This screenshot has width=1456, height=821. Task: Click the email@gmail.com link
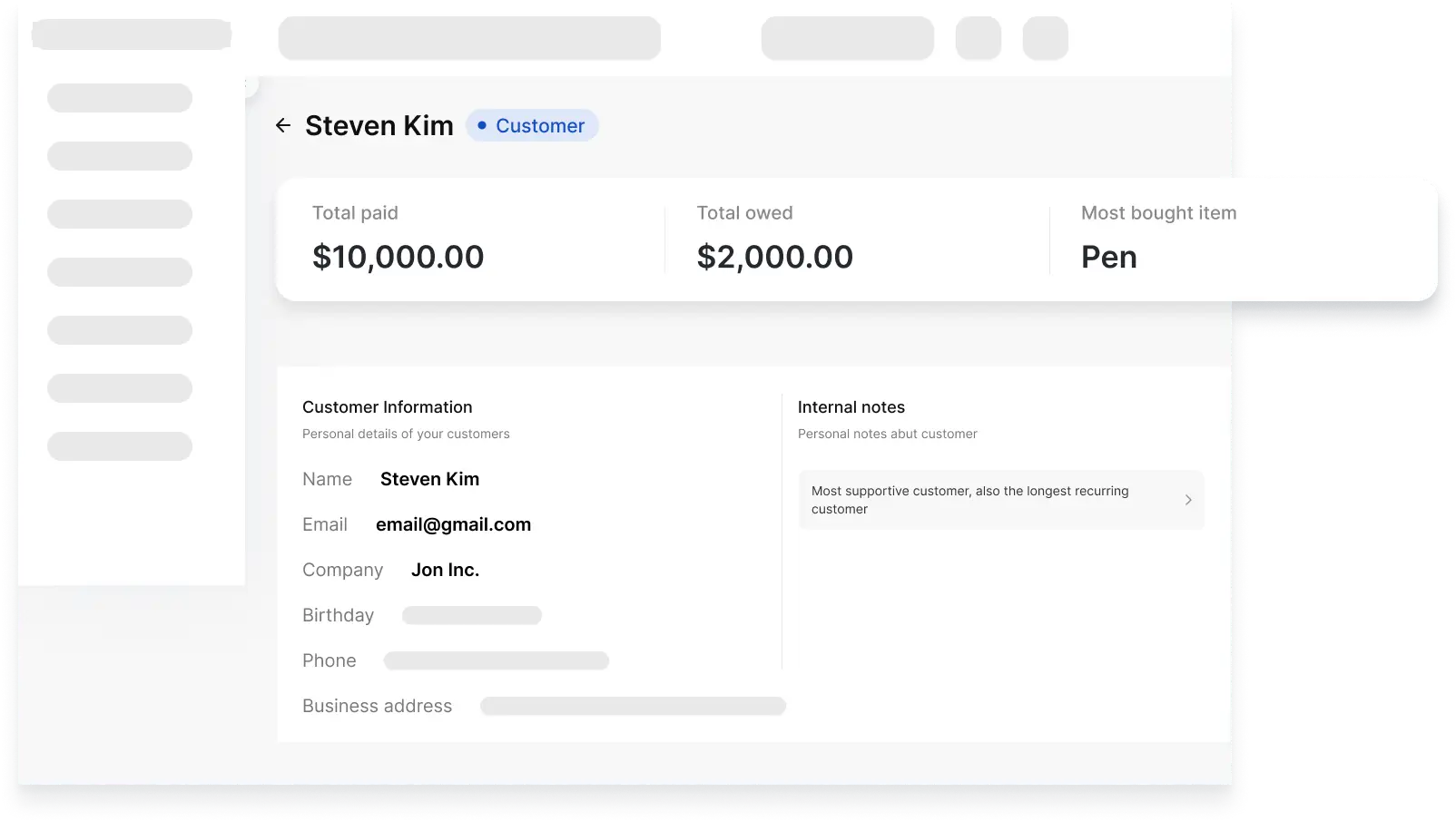click(453, 524)
